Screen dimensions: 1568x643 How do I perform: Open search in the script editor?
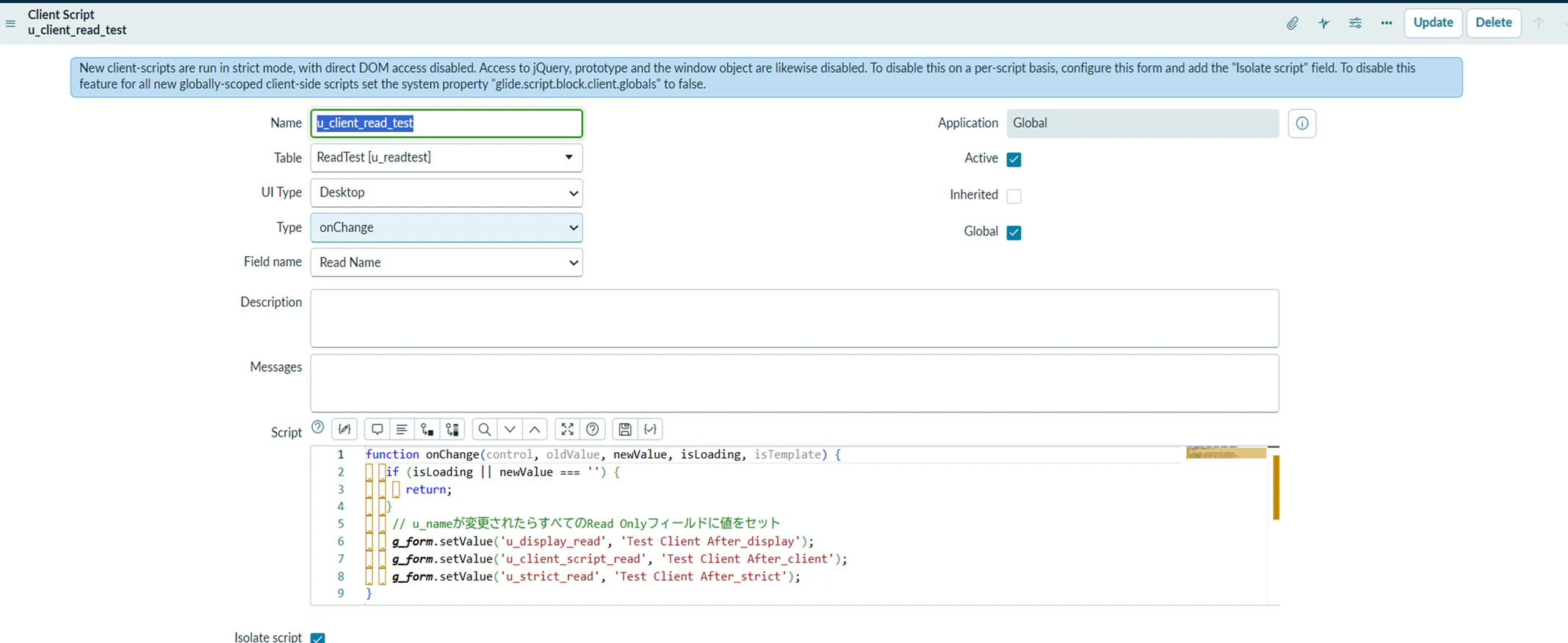point(484,429)
